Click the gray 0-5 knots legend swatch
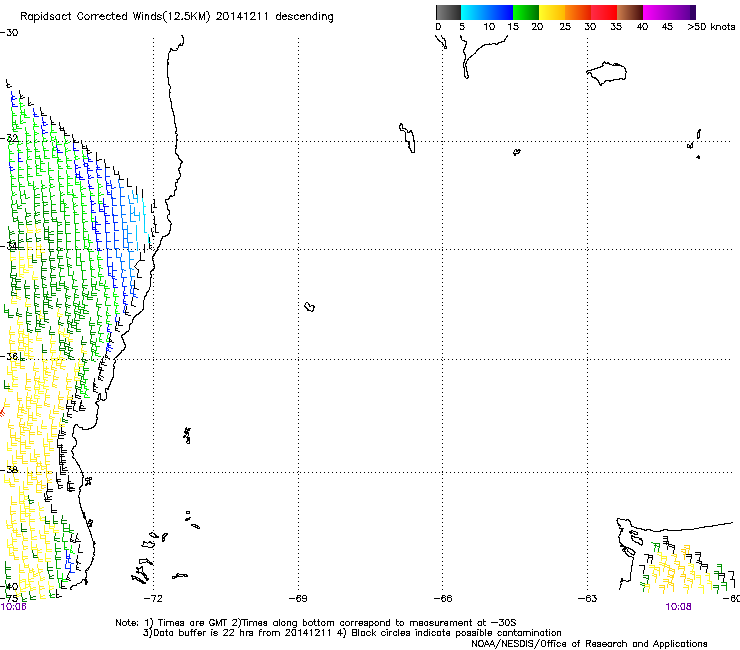 (448, 12)
